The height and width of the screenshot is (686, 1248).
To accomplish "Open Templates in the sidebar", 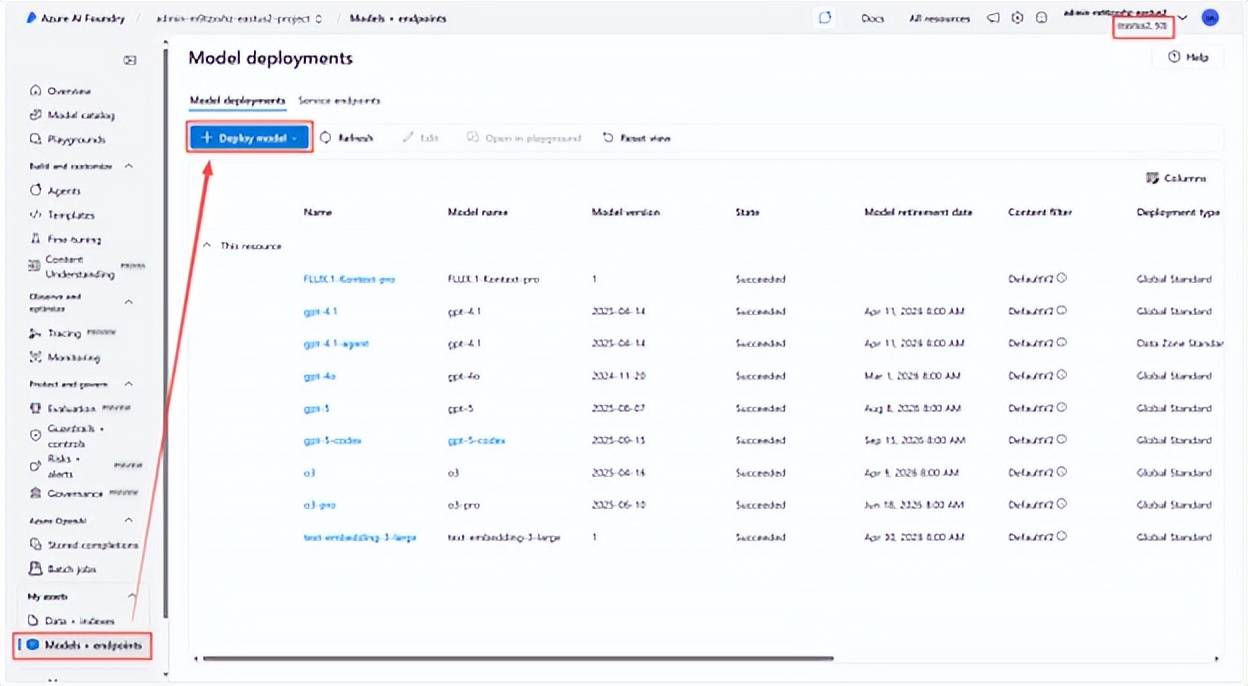I will (x=62, y=214).
